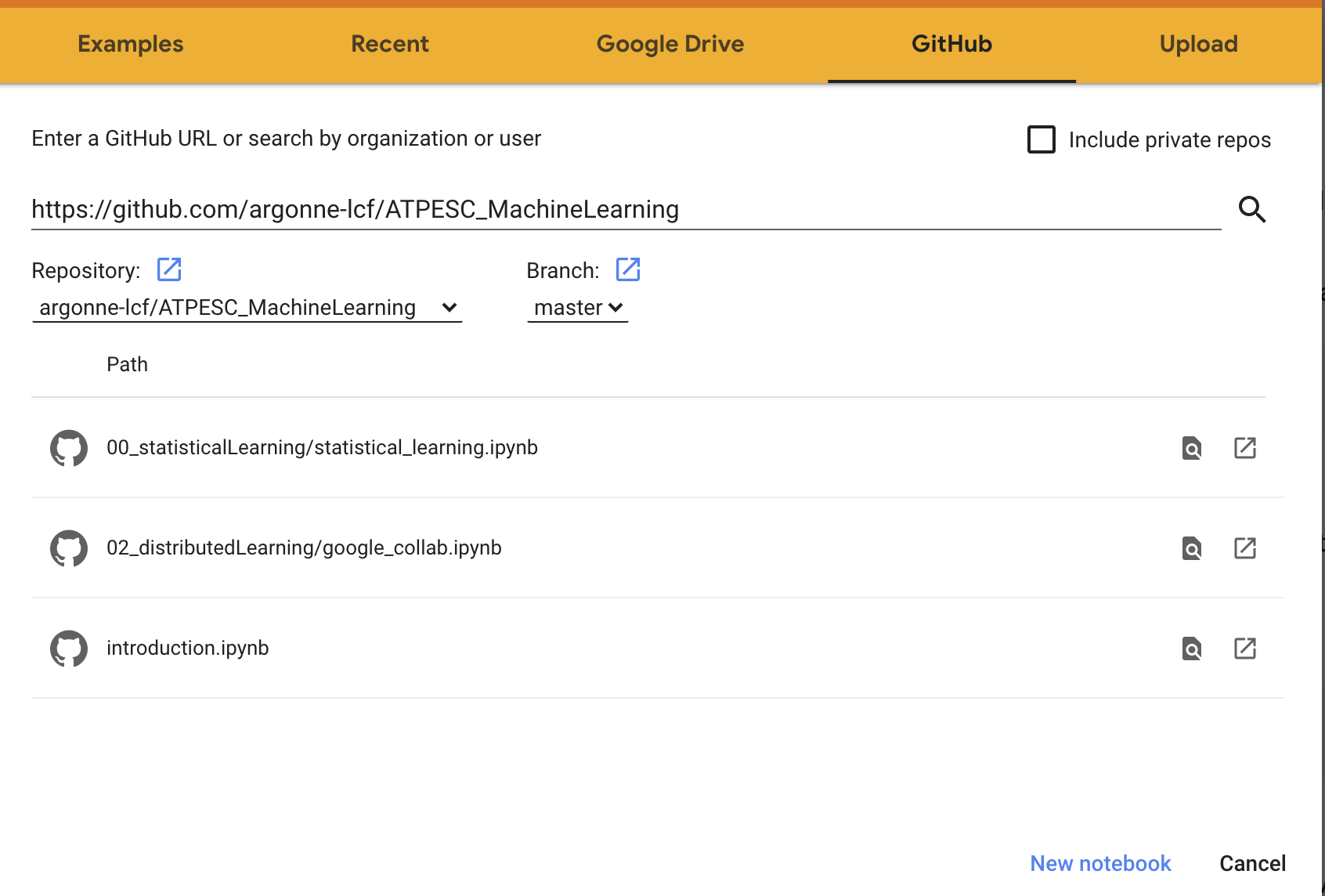Click the search magnifier icon
Image resolution: width=1325 pixels, height=896 pixels.
[x=1252, y=209]
